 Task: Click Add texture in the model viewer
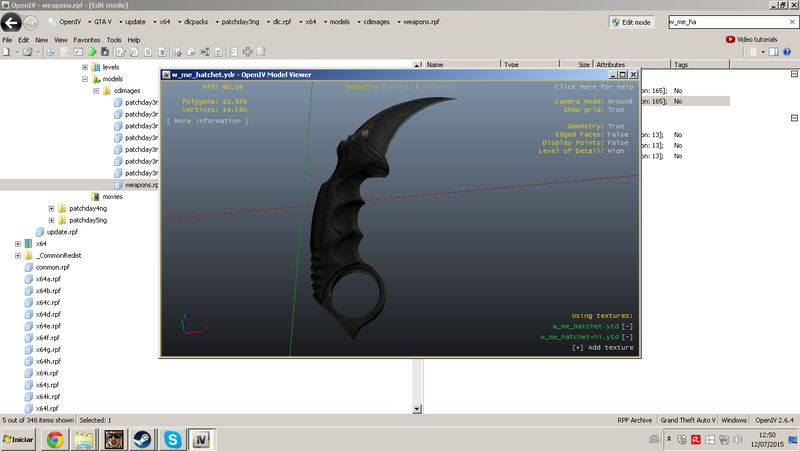coord(603,347)
